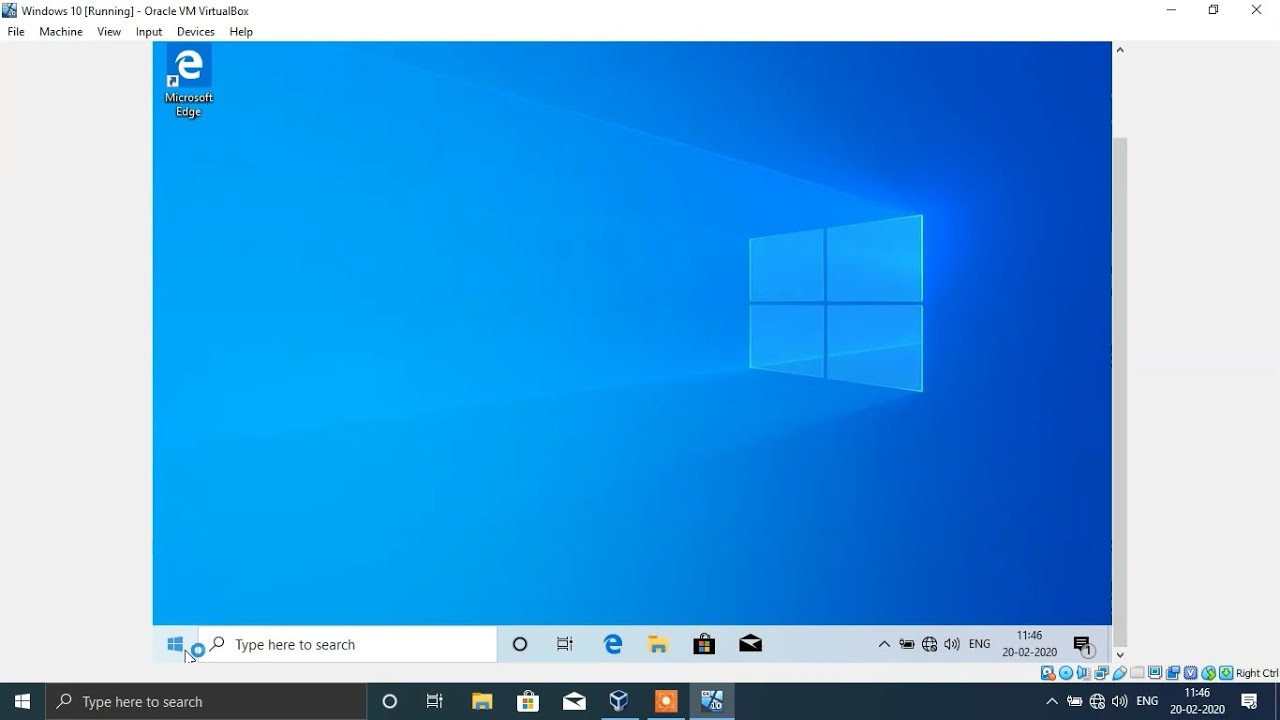
Task: Open host volume tray icon
Action: point(1120,702)
